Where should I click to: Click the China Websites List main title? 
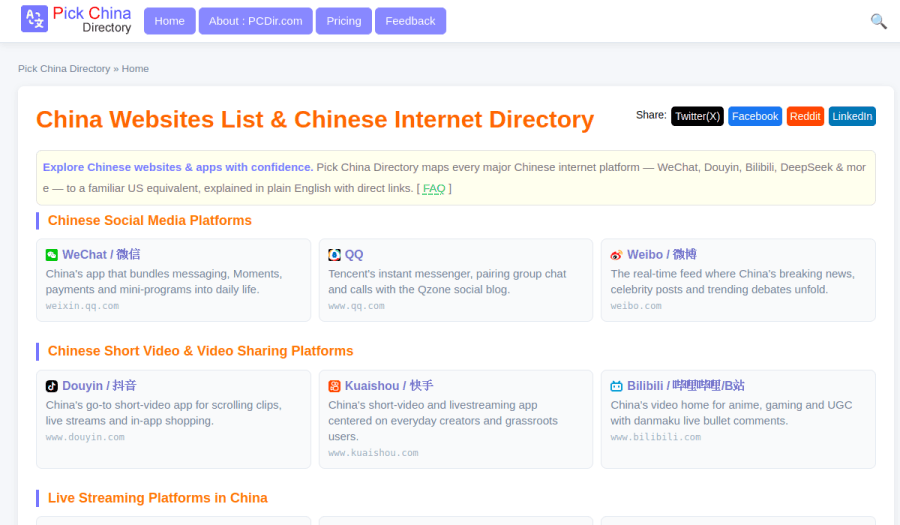coord(315,119)
